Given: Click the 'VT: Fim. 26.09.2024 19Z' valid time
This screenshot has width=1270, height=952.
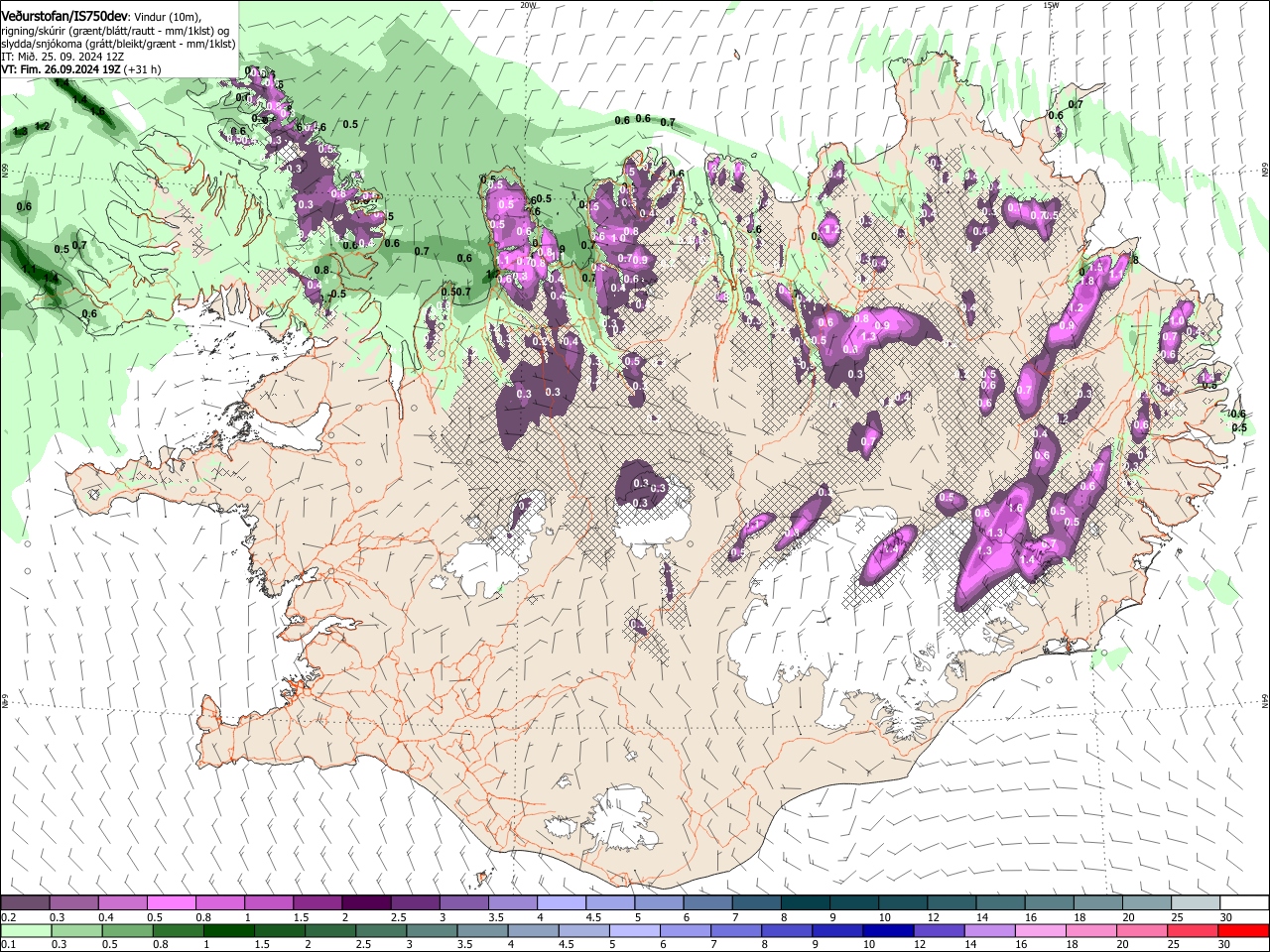Looking at the screenshot, I should tap(61, 69).
